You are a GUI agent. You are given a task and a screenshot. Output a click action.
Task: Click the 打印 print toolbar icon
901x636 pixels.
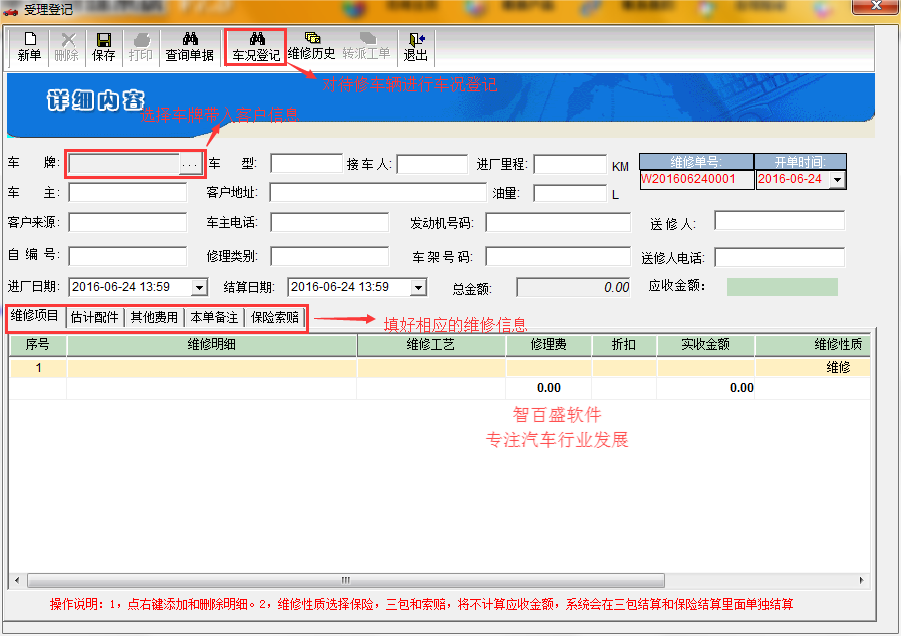coord(140,47)
